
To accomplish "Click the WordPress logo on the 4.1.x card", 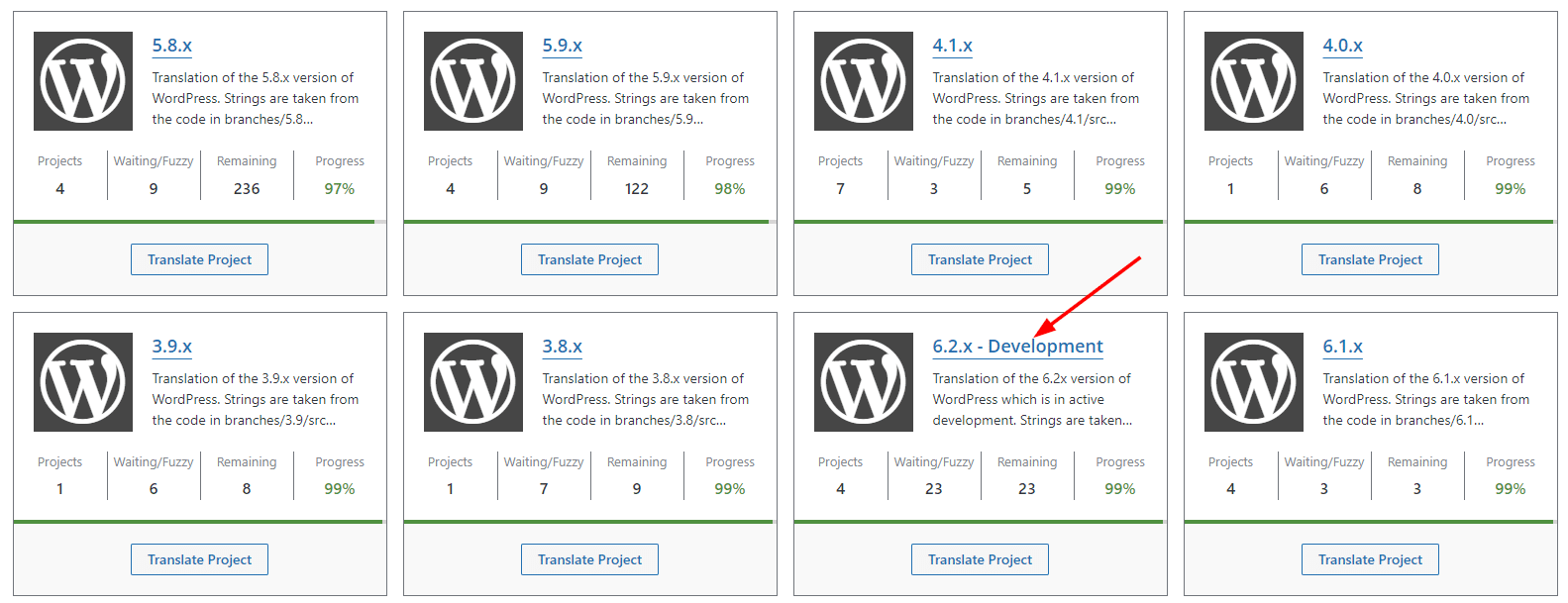I will tap(864, 81).
